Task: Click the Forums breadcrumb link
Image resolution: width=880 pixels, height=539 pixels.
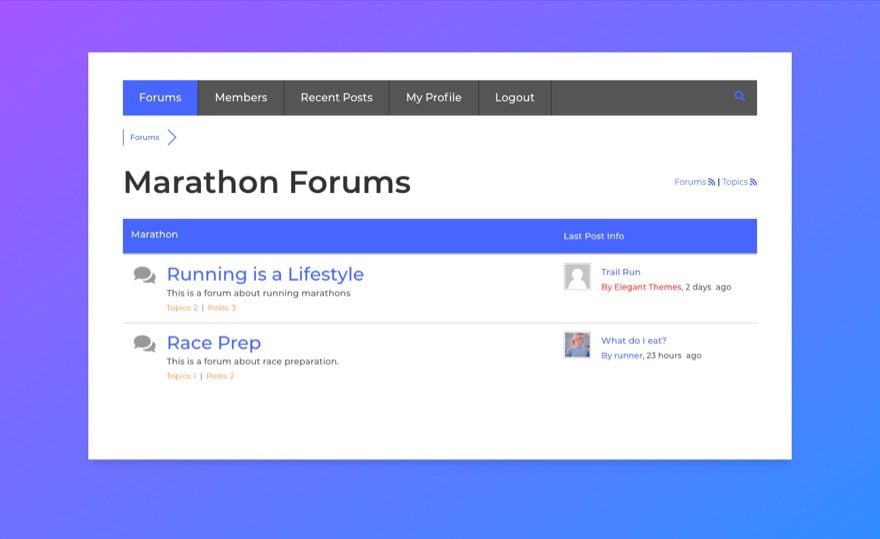Action: (145, 137)
